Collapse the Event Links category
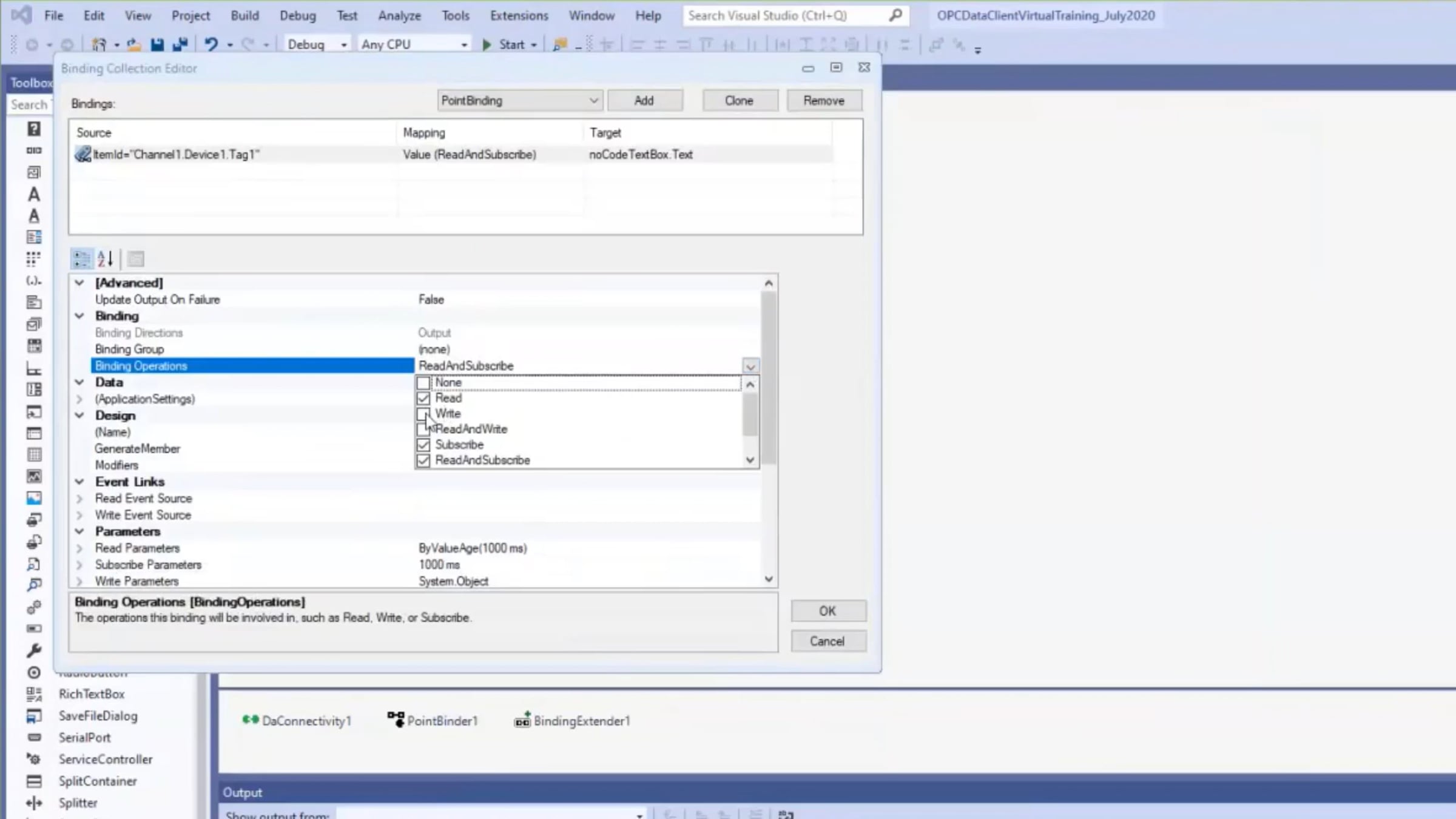 79,482
